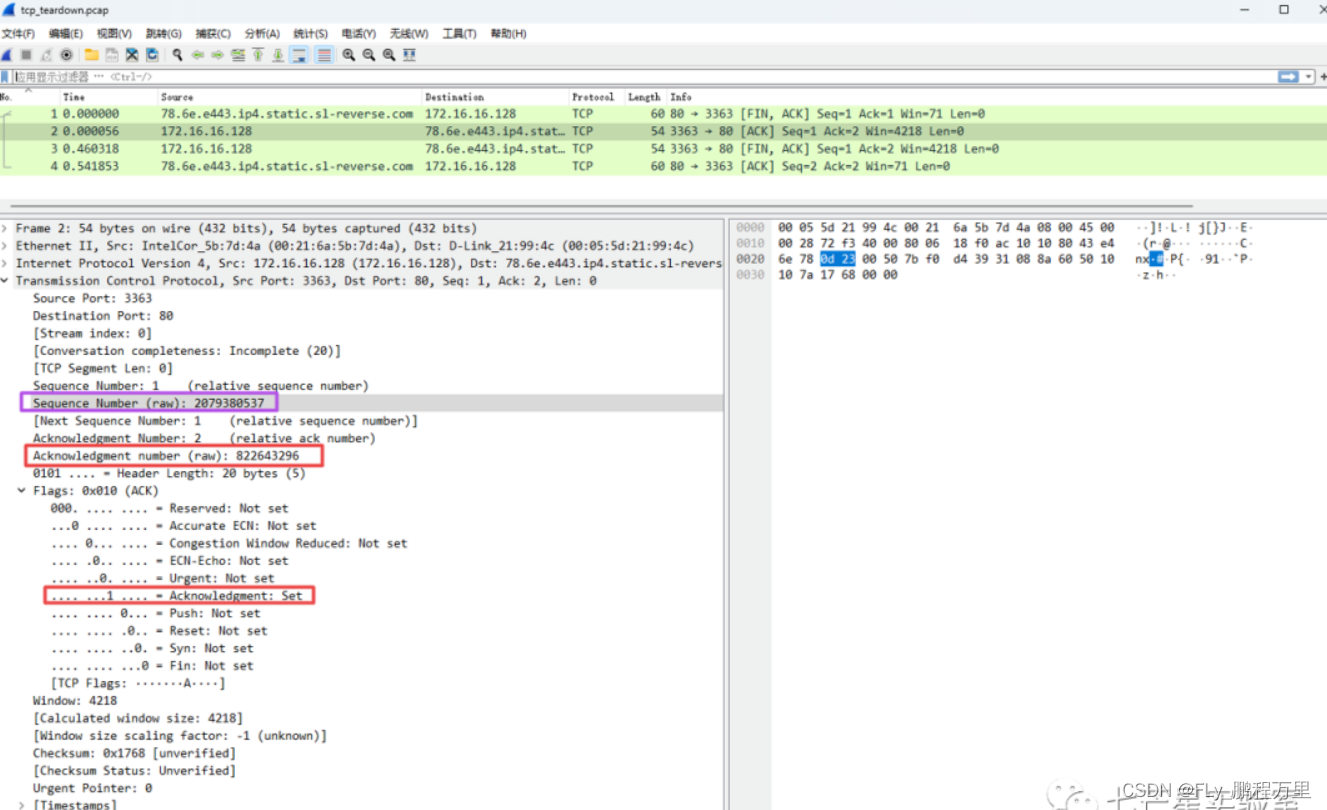This screenshot has width=1327, height=810.
Task: Sort by Length column header
Action: coord(644,97)
